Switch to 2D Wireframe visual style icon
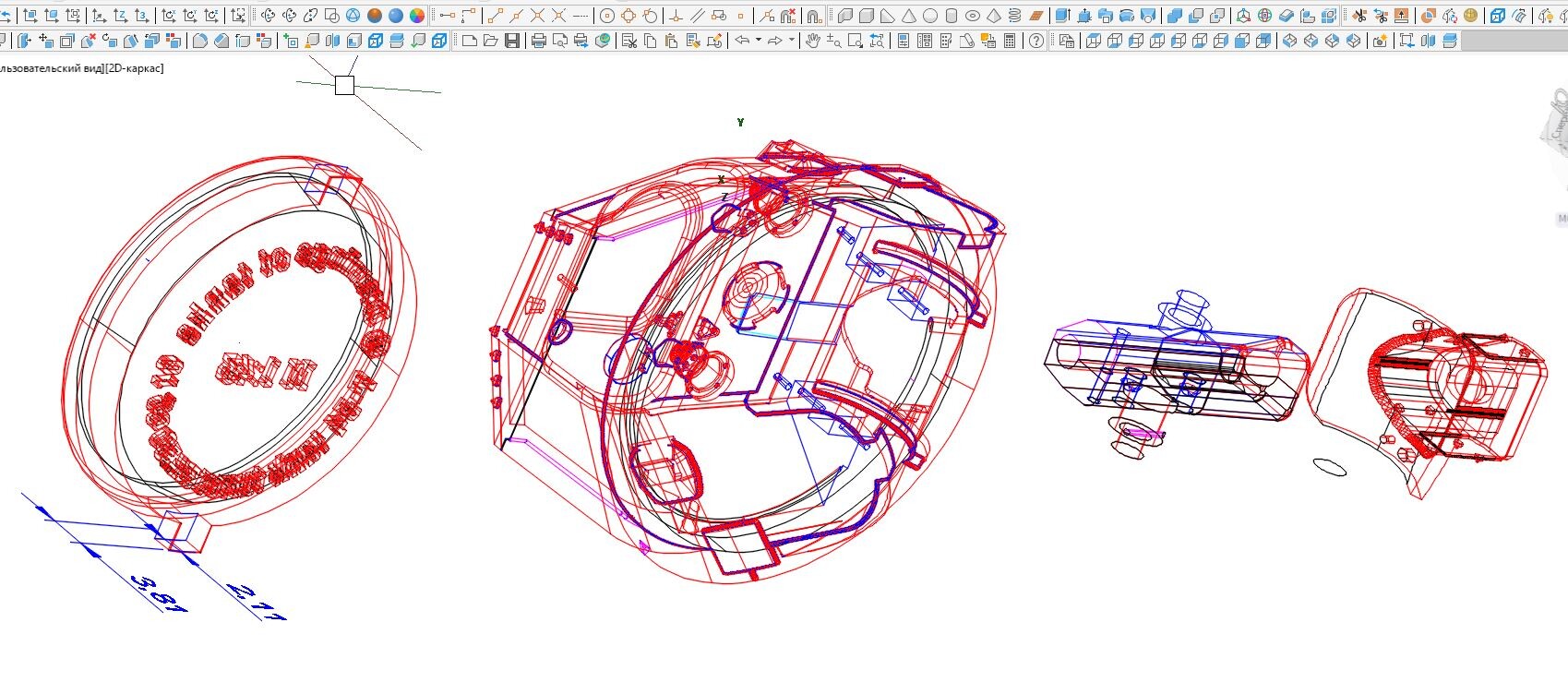Image resolution: width=1568 pixels, height=682 pixels. 331,16
